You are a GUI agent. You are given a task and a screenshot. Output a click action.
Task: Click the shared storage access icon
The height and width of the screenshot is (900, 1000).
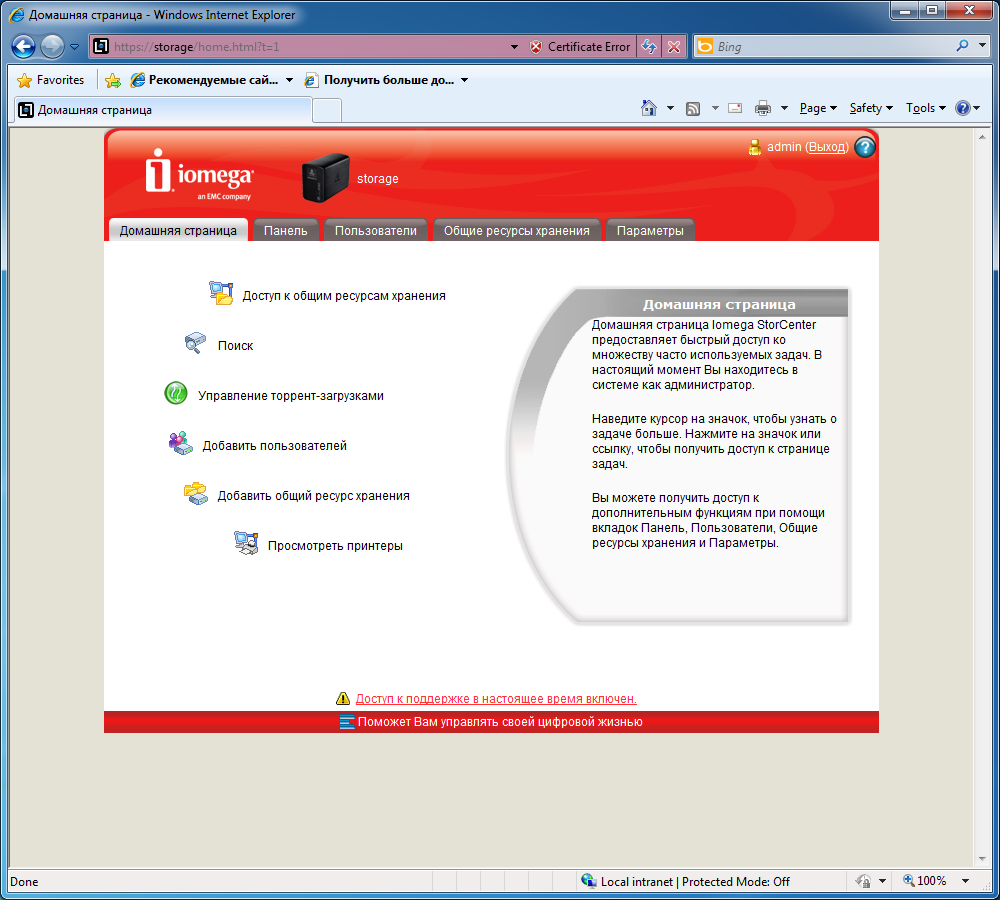pos(221,293)
